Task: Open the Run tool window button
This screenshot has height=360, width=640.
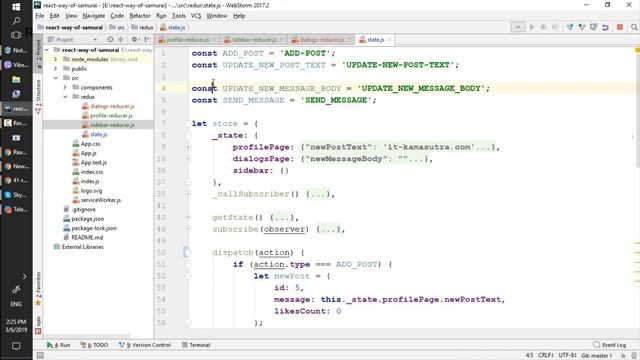Action: click(x=58, y=345)
